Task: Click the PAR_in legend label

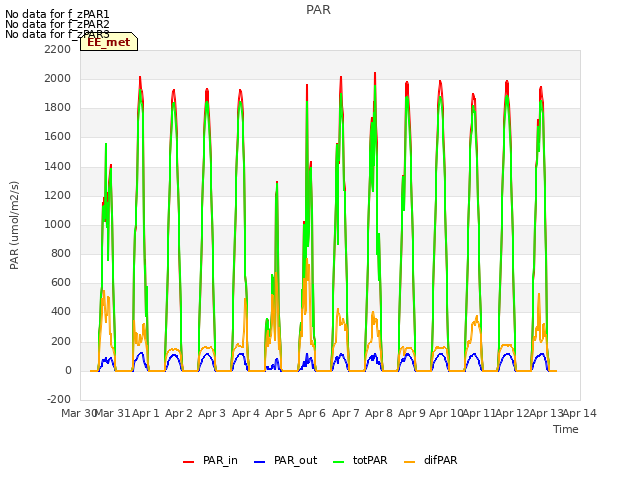Action: pos(220,460)
